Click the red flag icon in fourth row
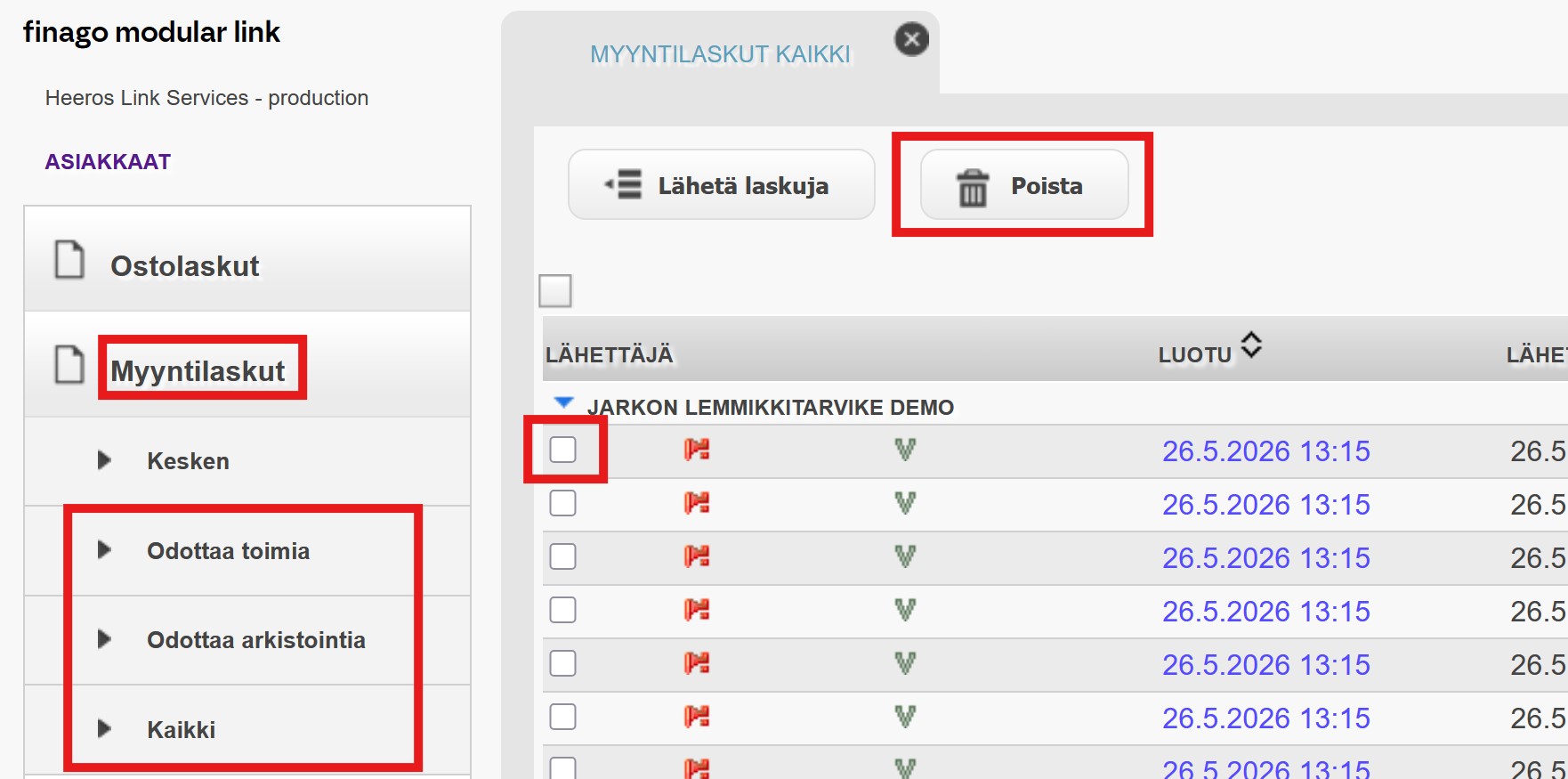This screenshot has width=1568, height=779. pos(697,610)
